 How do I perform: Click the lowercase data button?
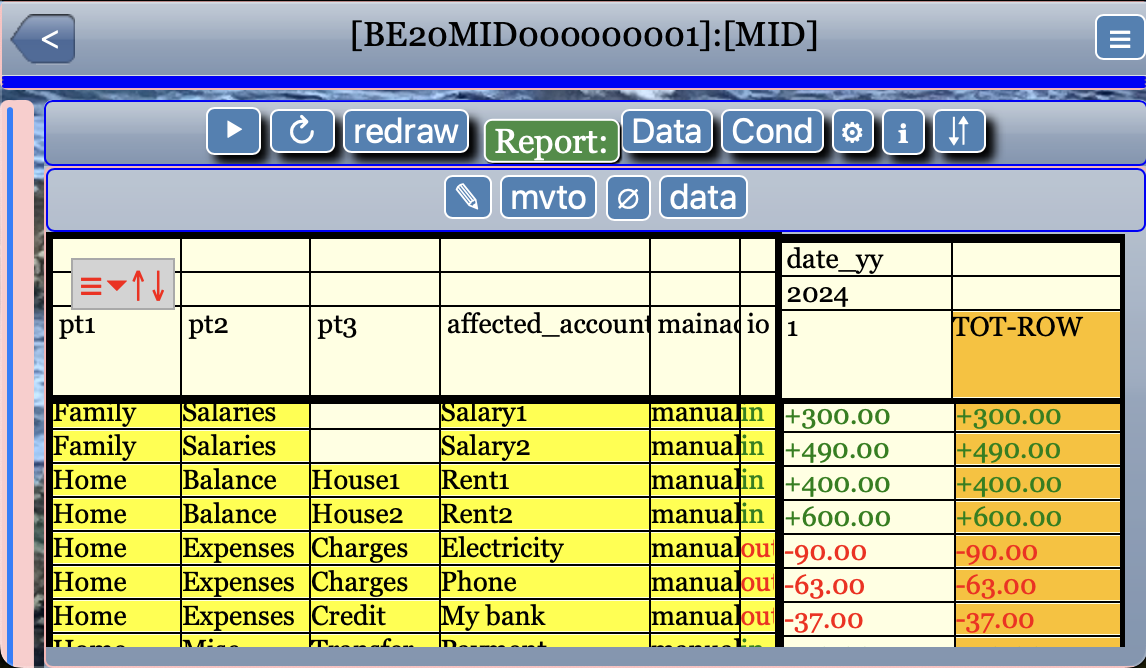pyautogui.click(x=703, y=197)
